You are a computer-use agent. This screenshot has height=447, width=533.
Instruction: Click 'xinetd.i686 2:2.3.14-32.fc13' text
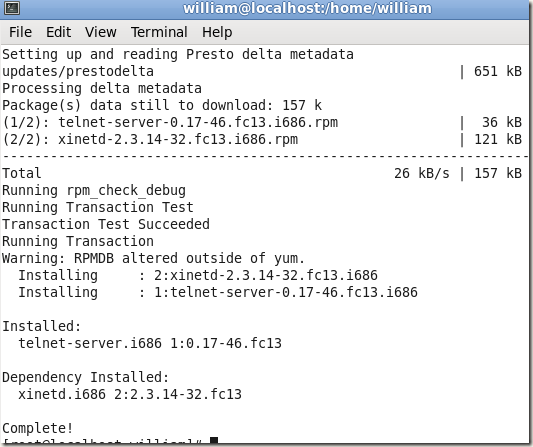[130, 394]
